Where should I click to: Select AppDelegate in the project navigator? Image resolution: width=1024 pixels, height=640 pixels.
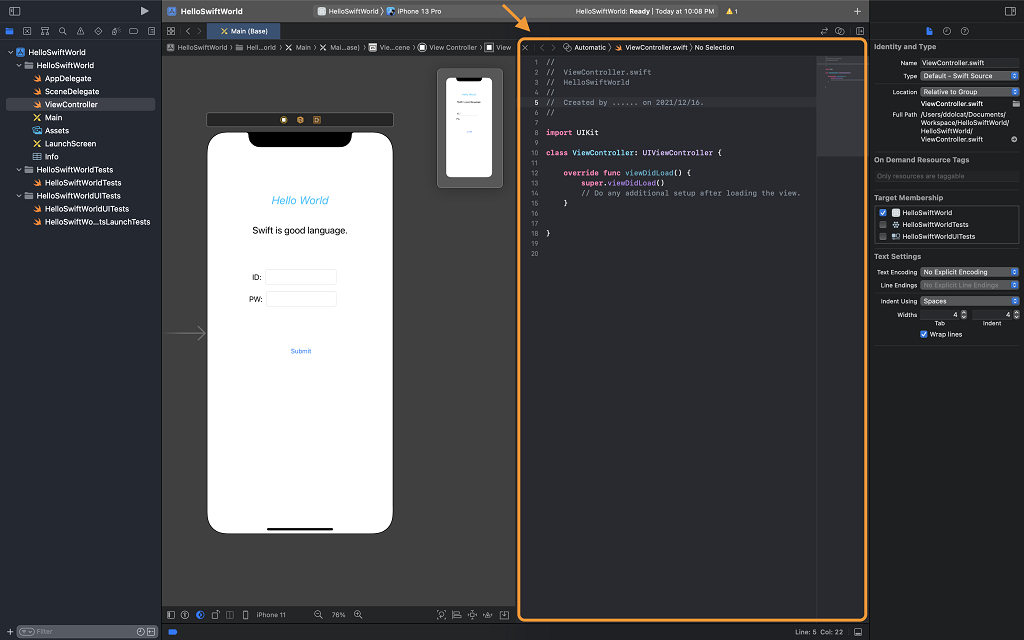(x=68, y=78)
